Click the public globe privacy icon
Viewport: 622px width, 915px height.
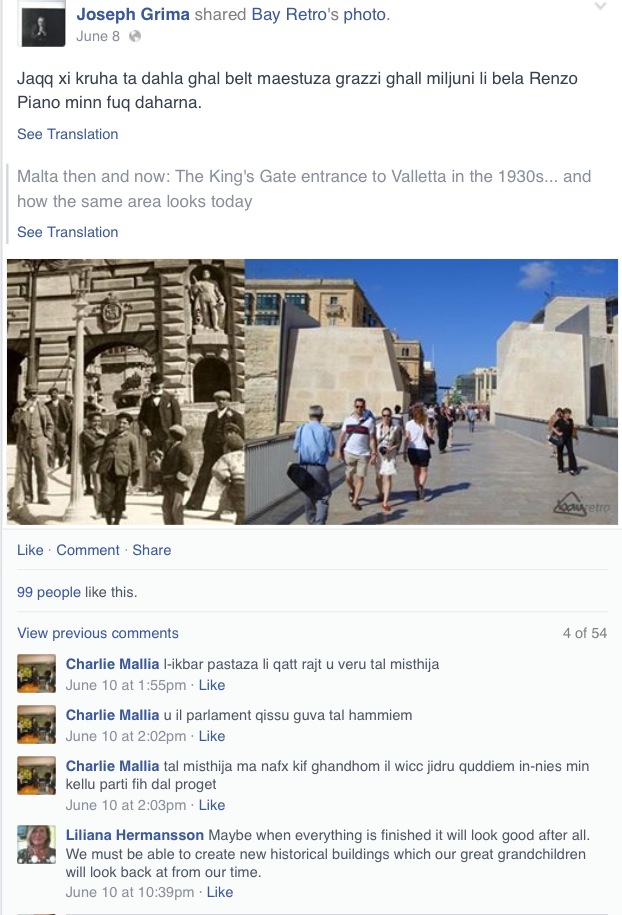[135, 36]
